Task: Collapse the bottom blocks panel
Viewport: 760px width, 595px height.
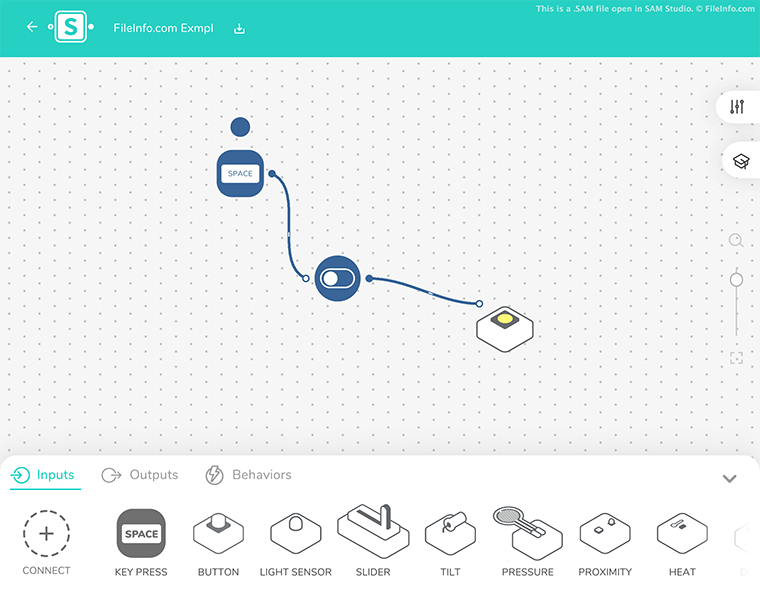Action: click(729, 479)
